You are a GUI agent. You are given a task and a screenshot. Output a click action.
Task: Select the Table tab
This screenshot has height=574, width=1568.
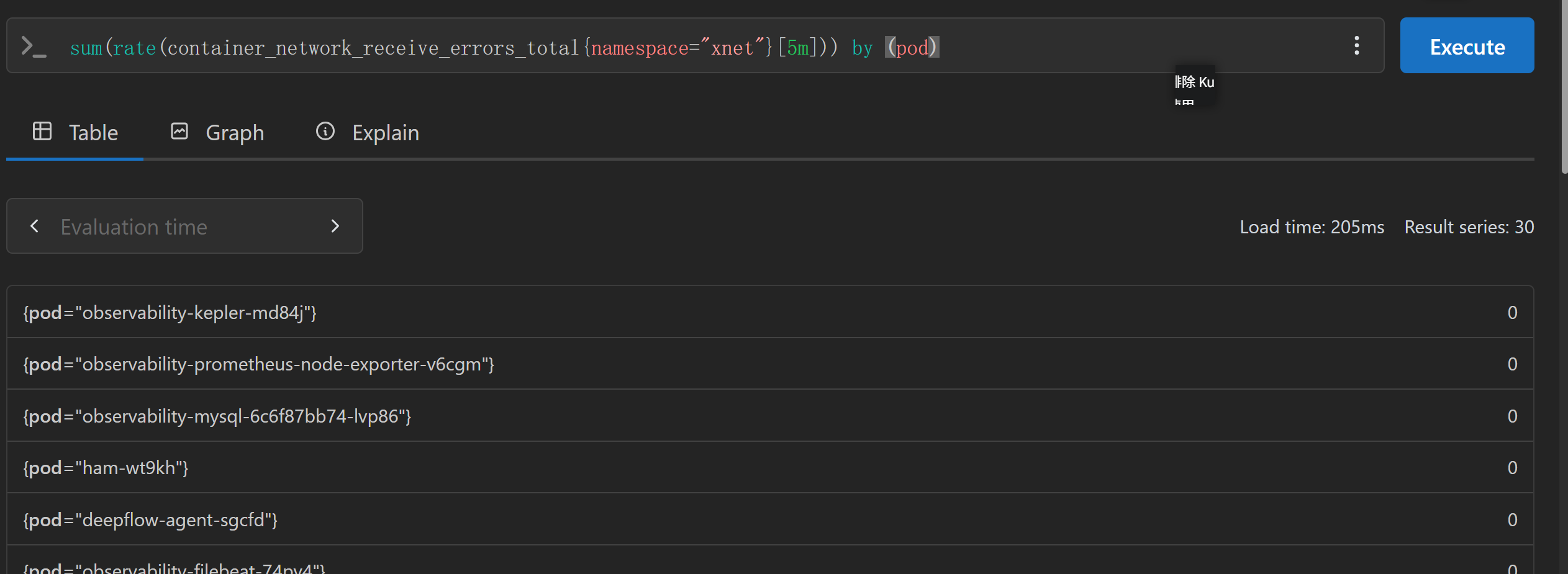(x=75, y=132)
